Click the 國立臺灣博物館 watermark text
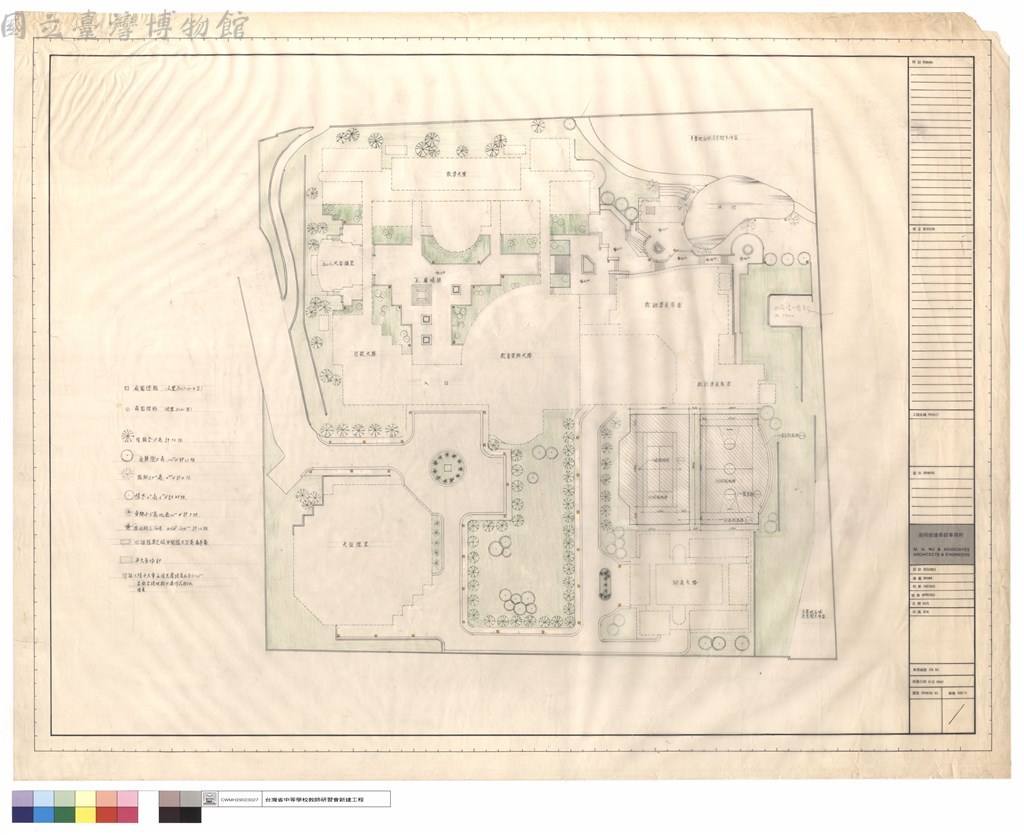Viewport: 1024px width, 835px height. (x=124, y=26)
